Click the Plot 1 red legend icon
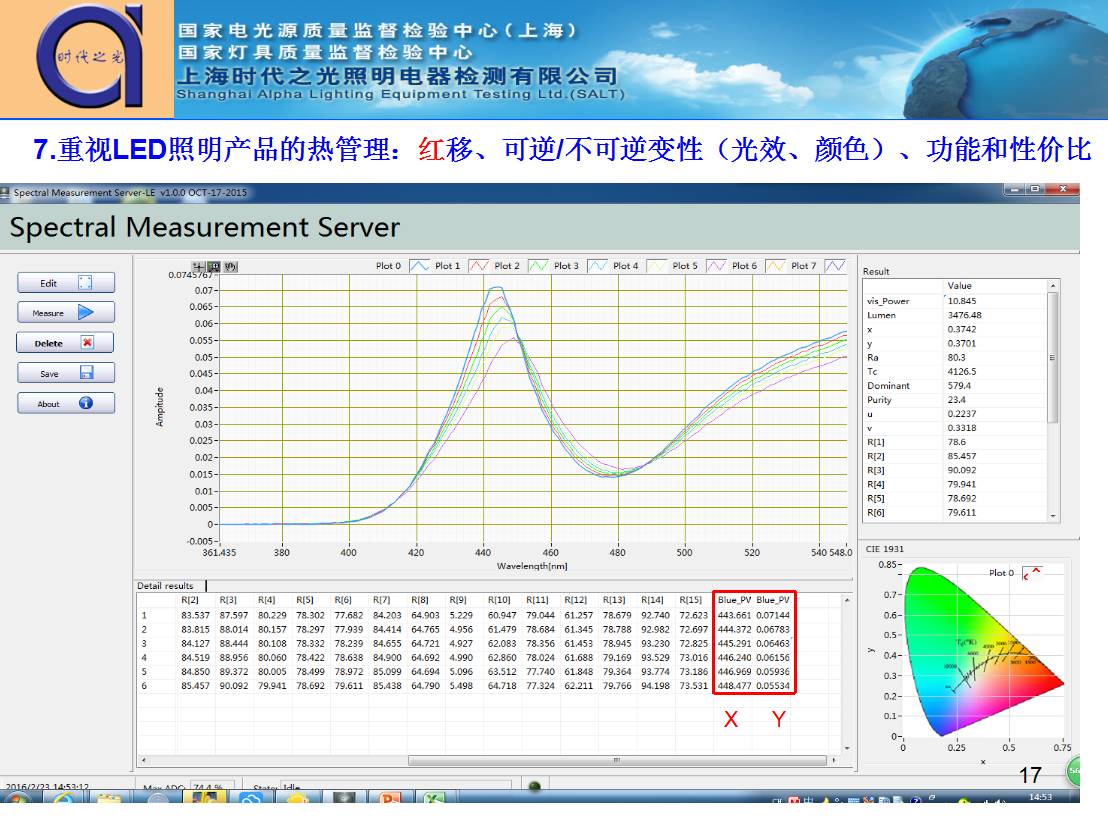Screen dimensions: 1108x831 [479, 266]
